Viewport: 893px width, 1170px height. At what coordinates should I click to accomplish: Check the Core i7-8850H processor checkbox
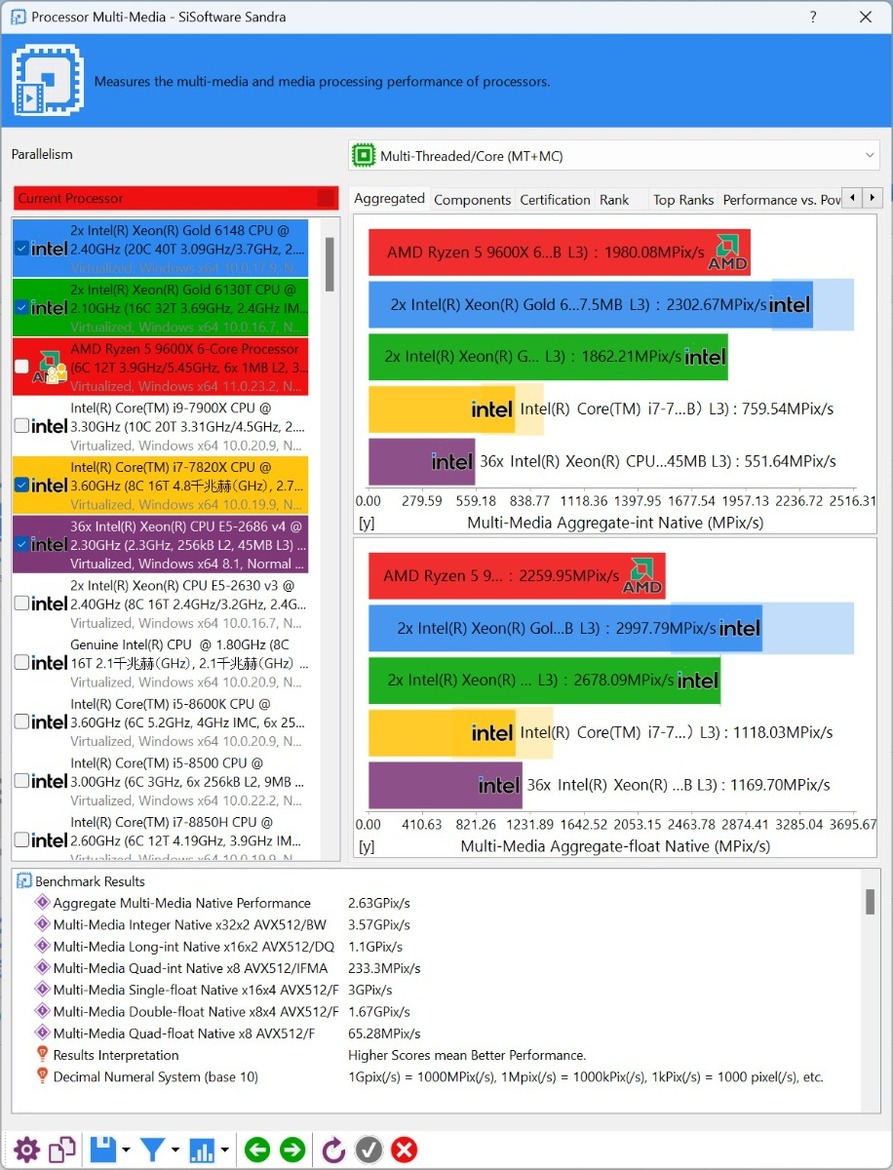pyautogui.click(x=22, y=839)
